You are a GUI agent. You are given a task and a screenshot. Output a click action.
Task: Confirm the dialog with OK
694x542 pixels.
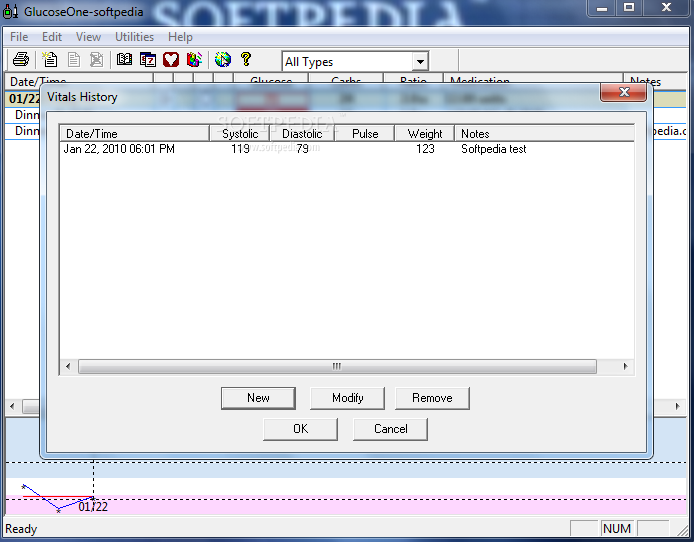(301, 429)
